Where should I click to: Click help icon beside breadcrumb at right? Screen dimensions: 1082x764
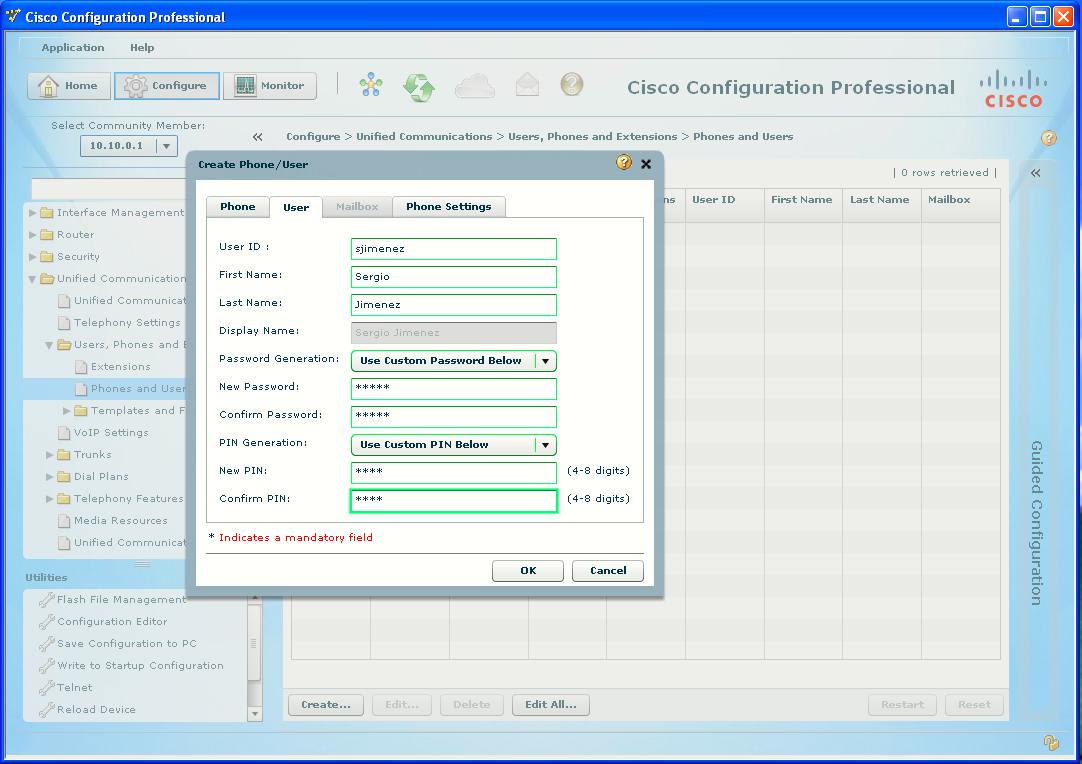[1049, 137]
